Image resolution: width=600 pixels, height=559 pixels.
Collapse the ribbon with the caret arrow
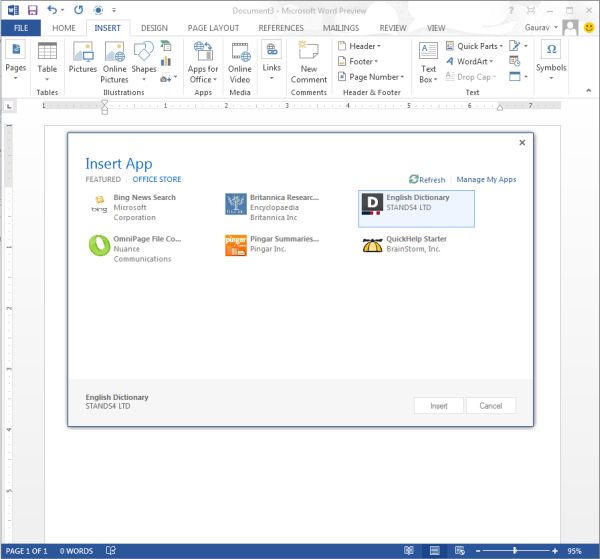tap(589, 90)
